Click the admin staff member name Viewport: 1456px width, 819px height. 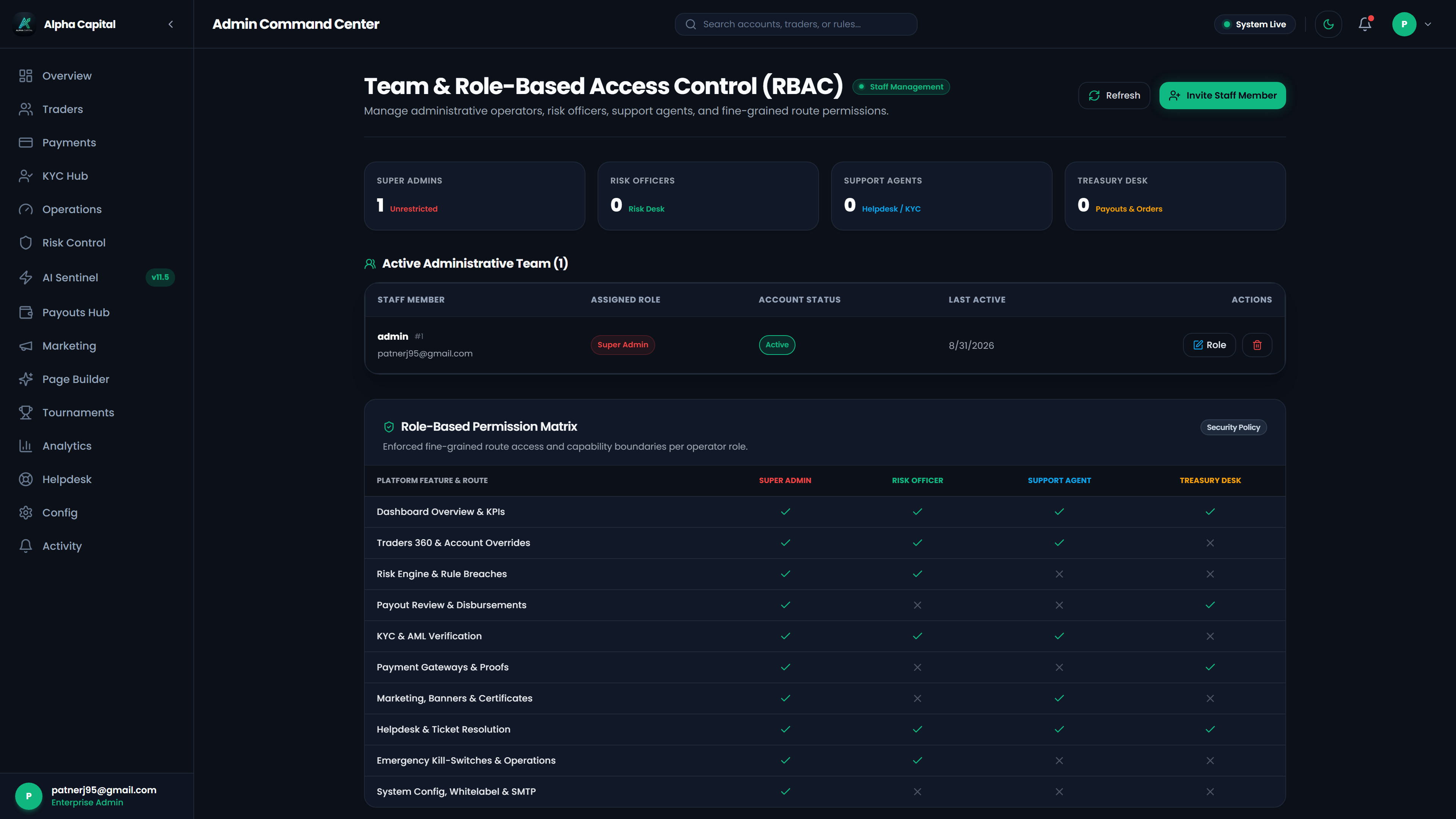click(393, 336)
